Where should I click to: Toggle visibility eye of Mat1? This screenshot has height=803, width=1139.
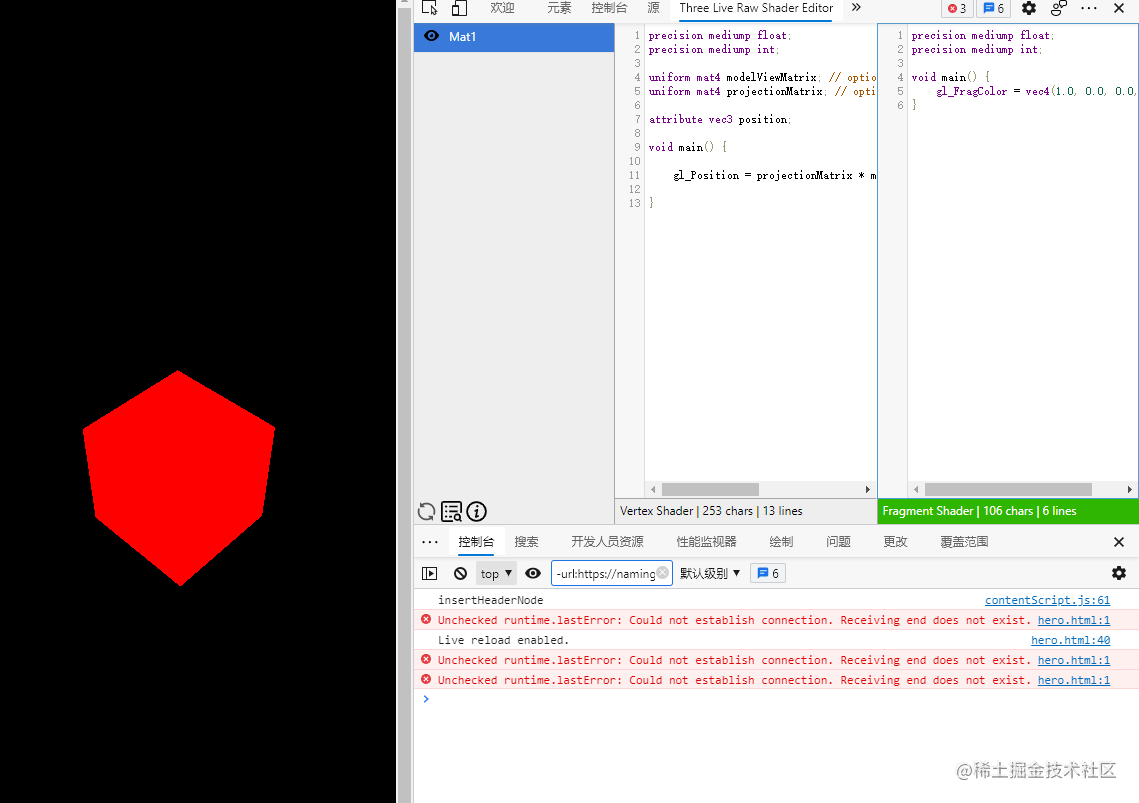(x=431, y=36)
